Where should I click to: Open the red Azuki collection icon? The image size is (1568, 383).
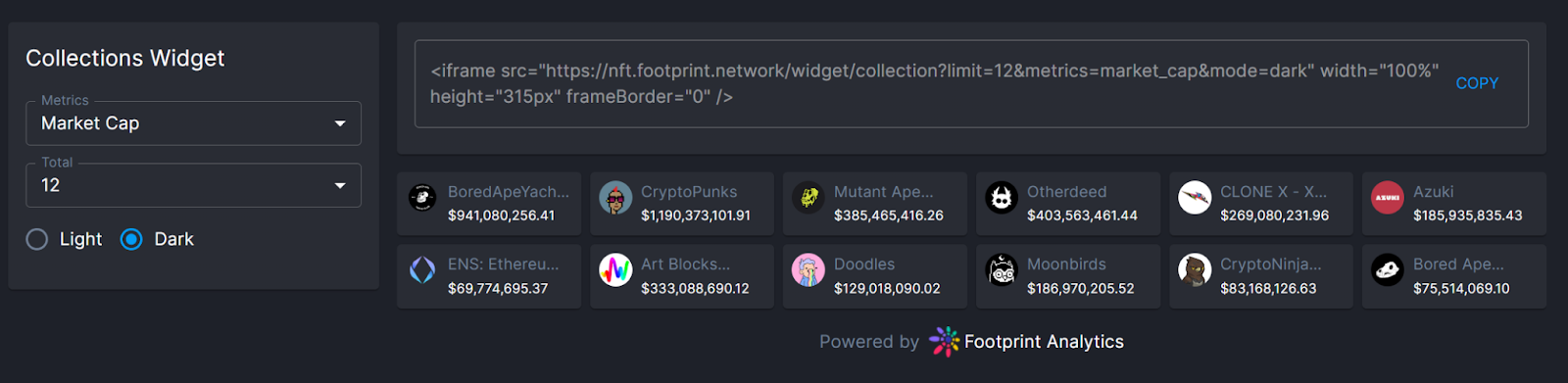[x=1388, y=198]
